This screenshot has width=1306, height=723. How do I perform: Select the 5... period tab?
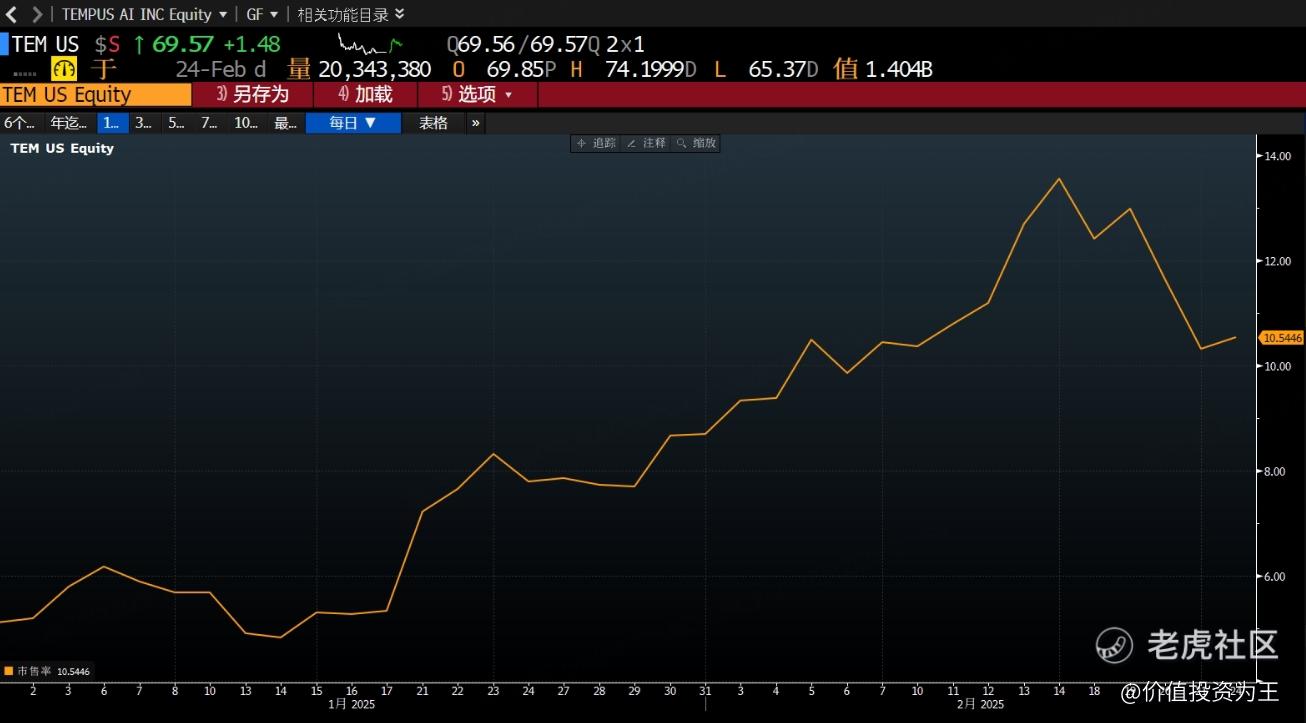(176, 123)
